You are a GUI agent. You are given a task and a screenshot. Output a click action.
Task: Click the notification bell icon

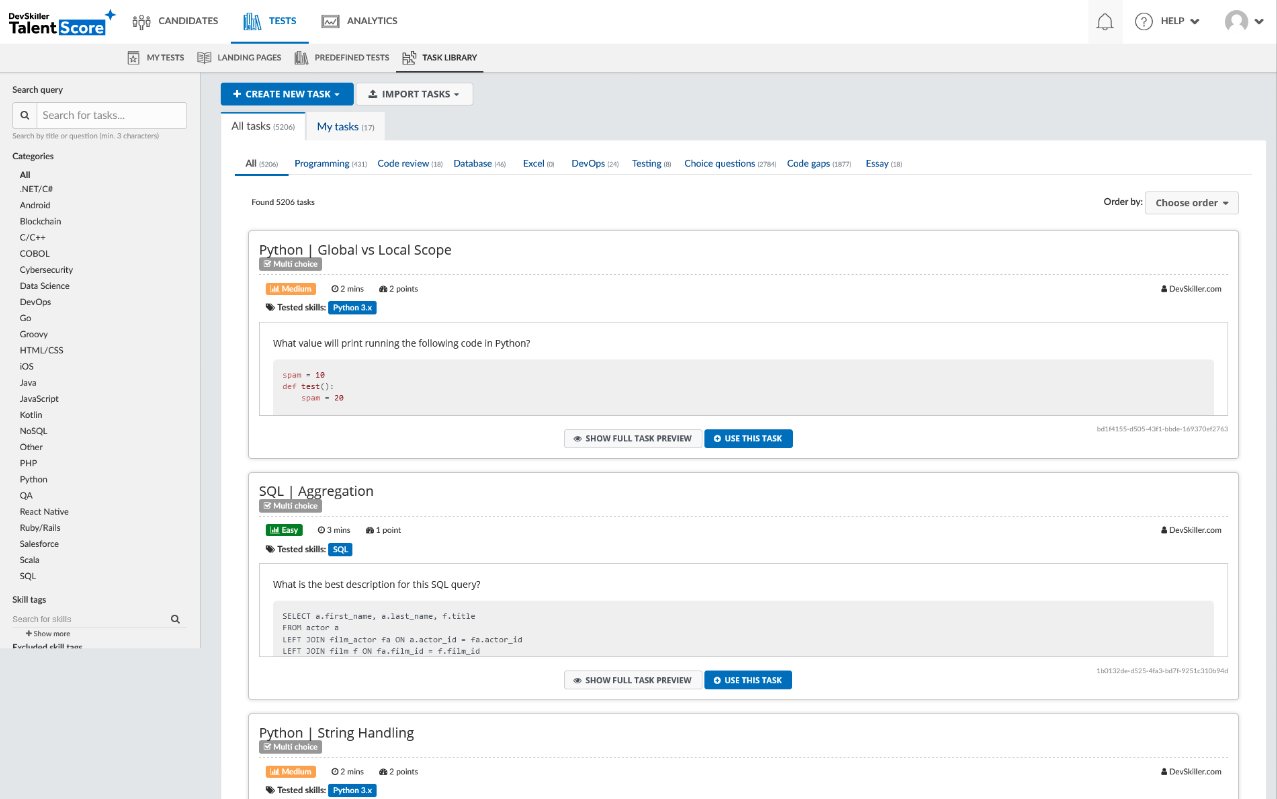pos(1104,20)
